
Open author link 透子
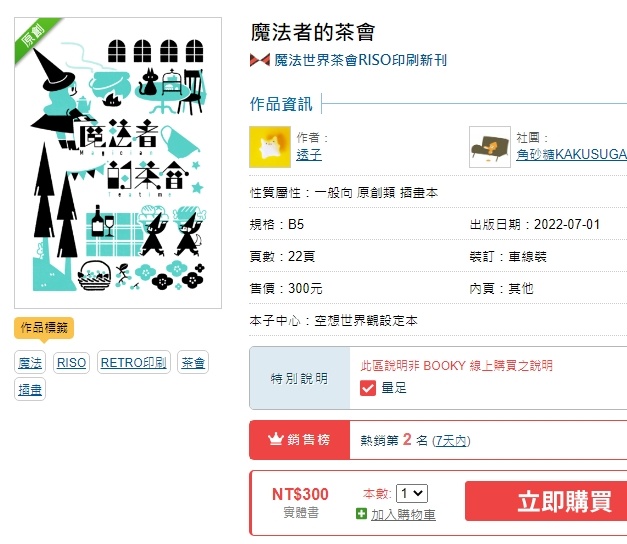tap(309, 154)
